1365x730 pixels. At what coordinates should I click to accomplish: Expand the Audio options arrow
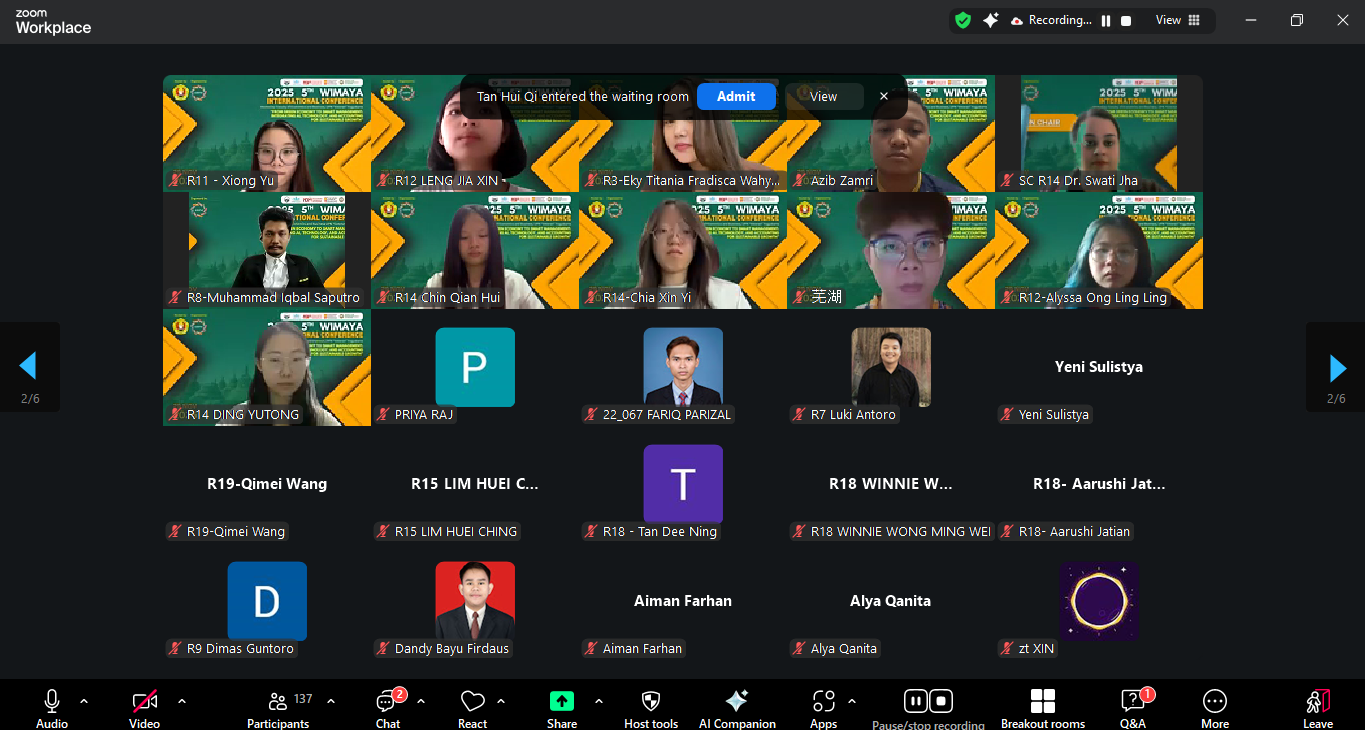(x=84, y=701)
